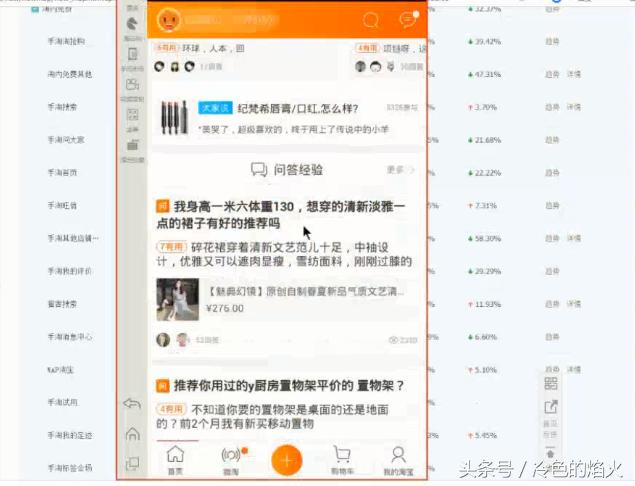The height and width of the screenshot is (486, 635).
Task: Tap the orange plus button in the bottom bar
Action: (287, 460)
